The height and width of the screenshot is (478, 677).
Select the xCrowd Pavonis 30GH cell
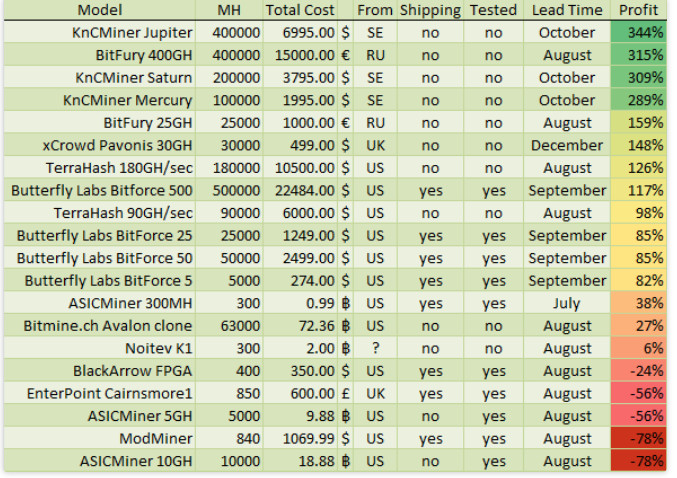pos(100,146)
